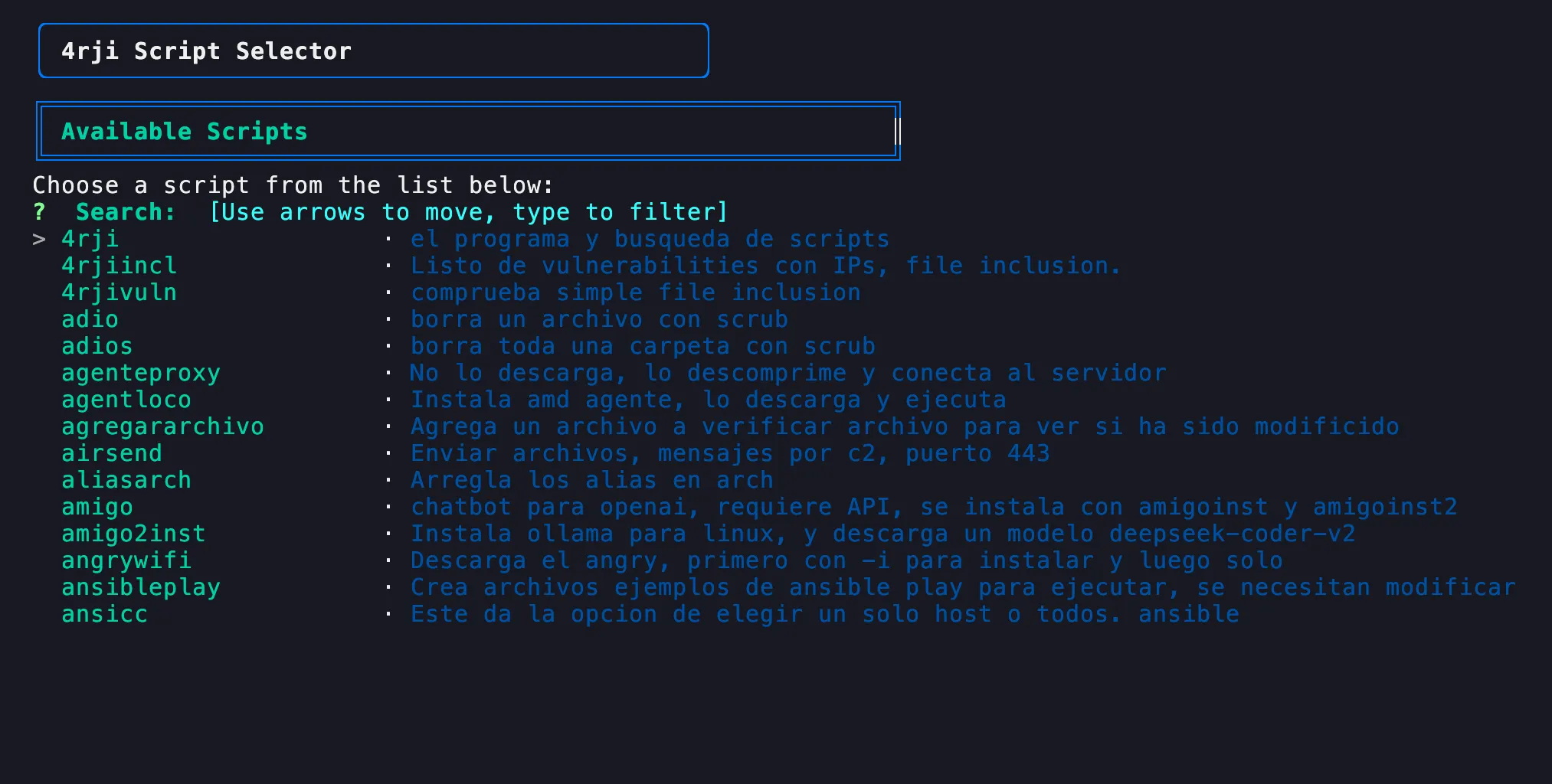
Task: Choose the angrywifi download script
Action: click(x=126, y=560)
